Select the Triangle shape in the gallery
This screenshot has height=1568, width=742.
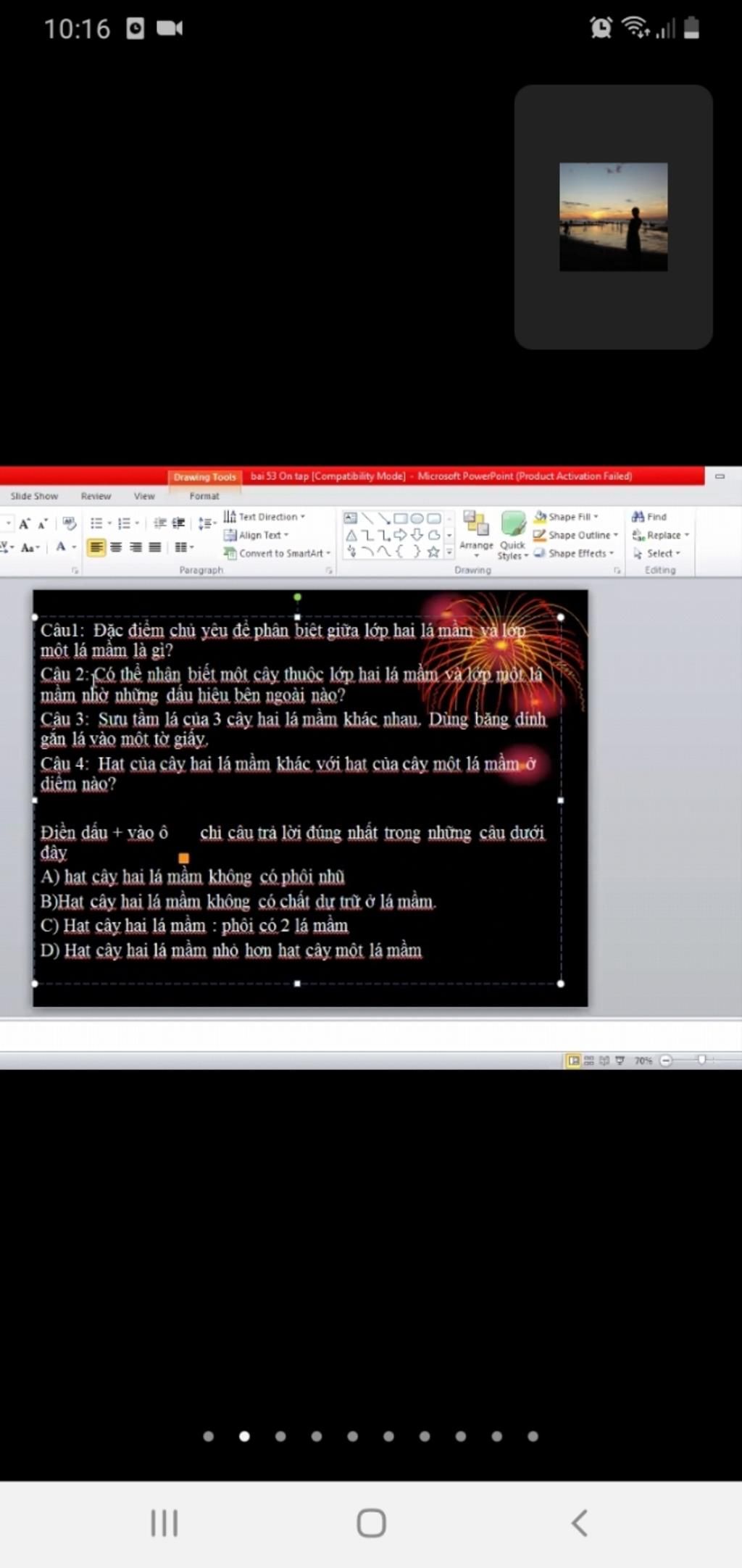click(x=351, y=535)
